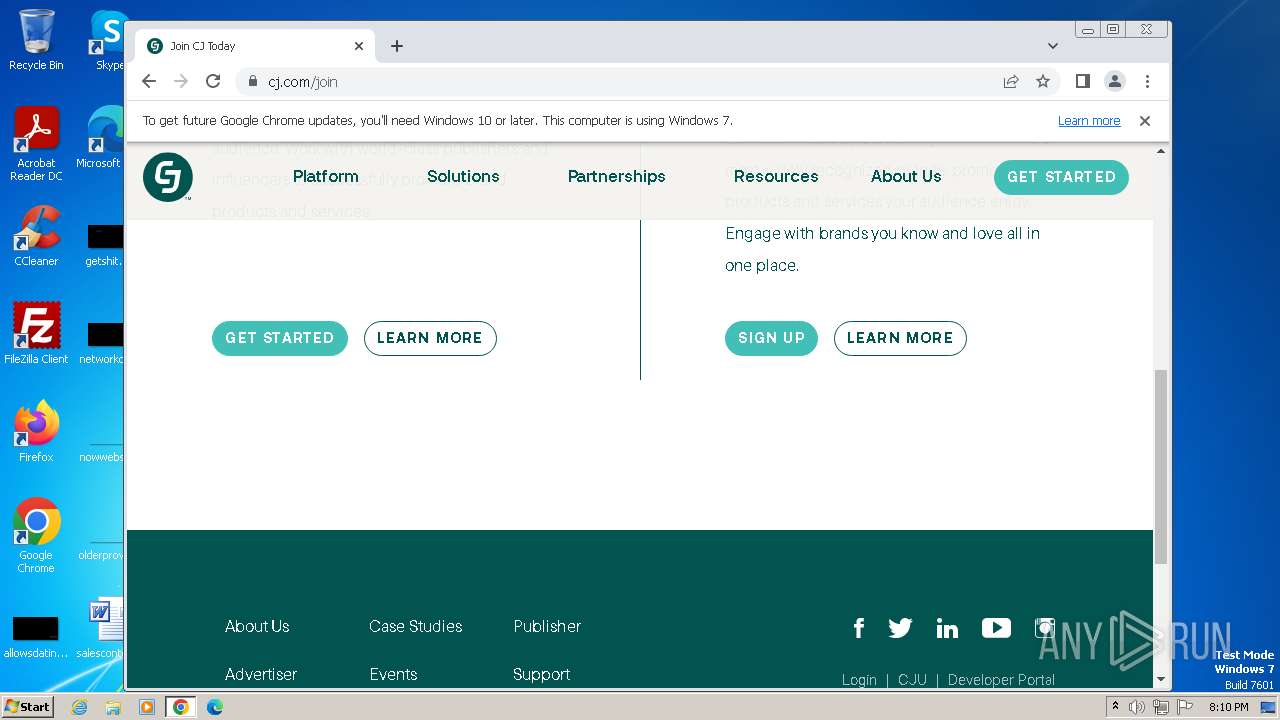
Task: Share this page via the share icon
Action: 1011,81
